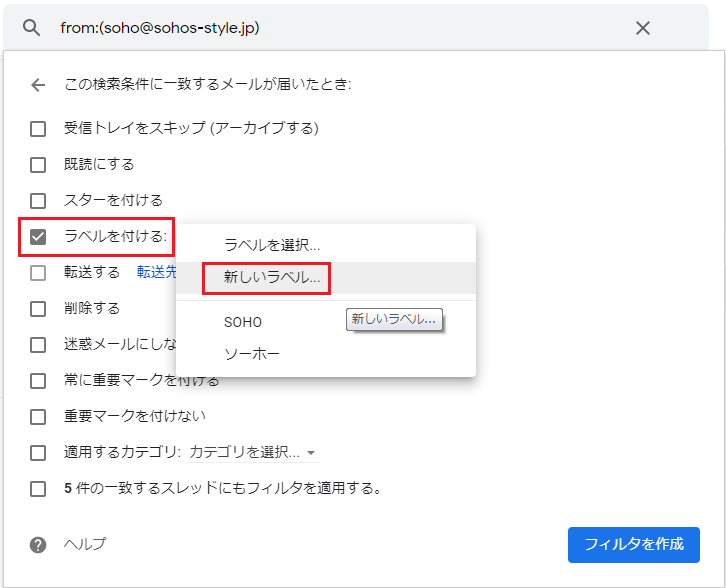This screenshot has width=726, height=588.
Task: Enable the 迷惑メールにしない checkbox
Action: pyautogui.click(x=38, y=345)
